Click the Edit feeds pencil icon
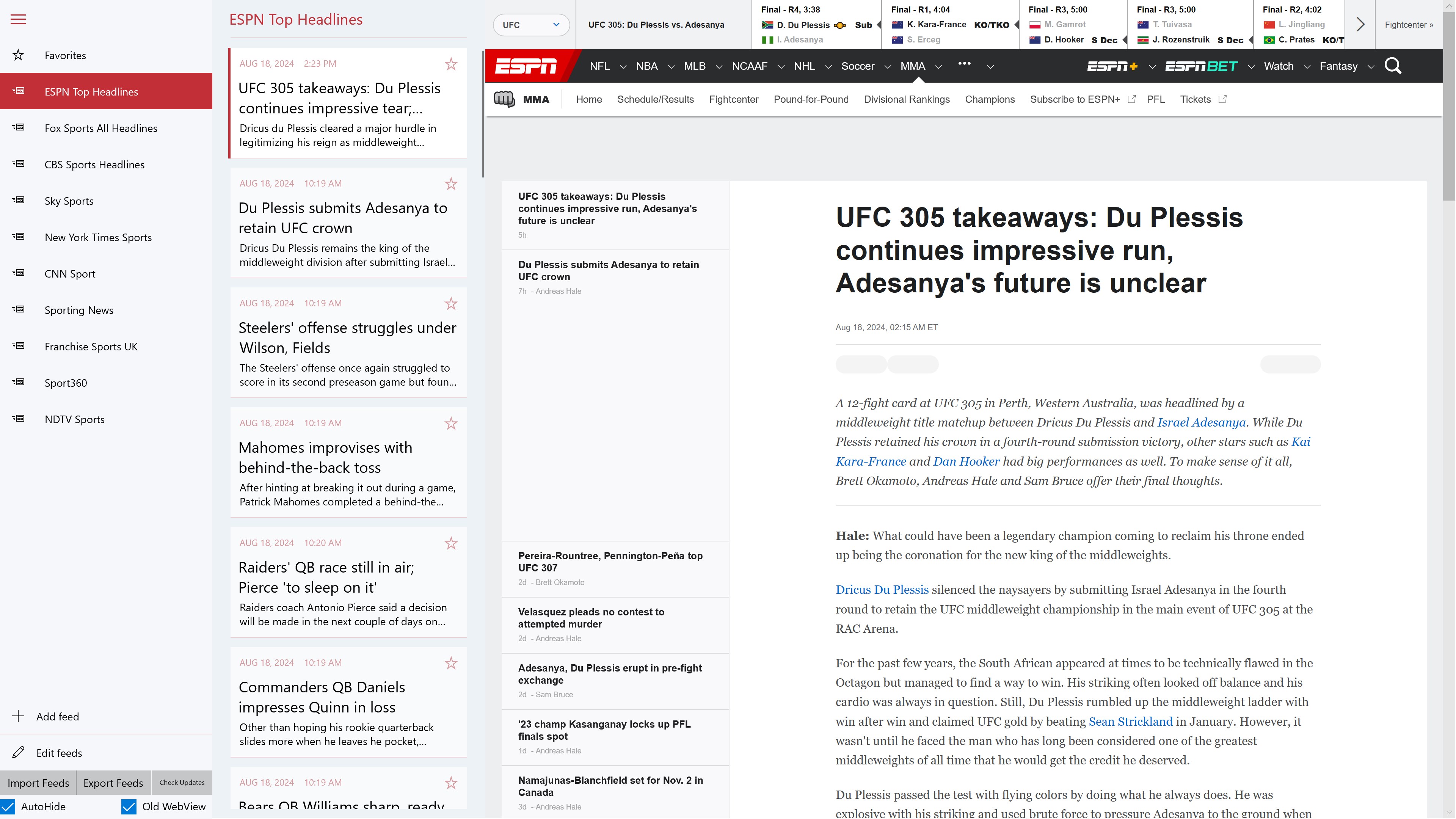1456x819 pixels. [x=18, y=752]
